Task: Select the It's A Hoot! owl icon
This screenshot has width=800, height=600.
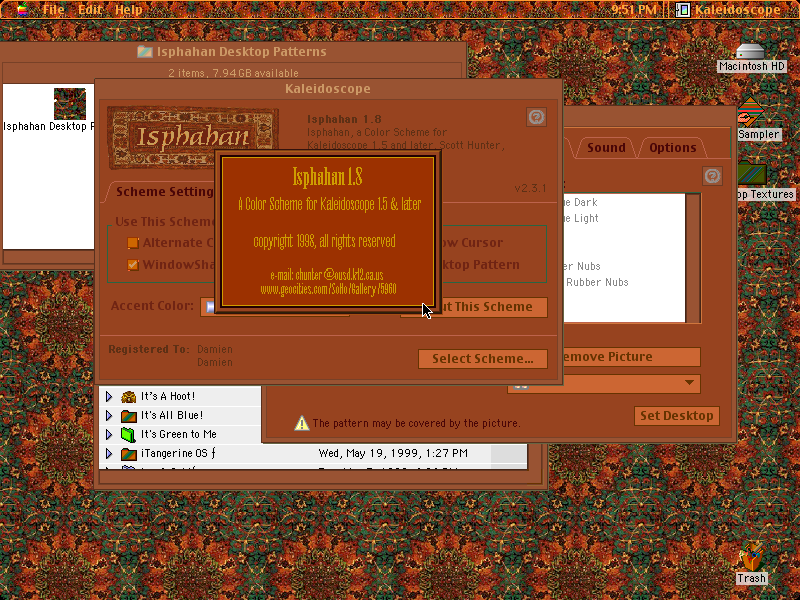Action: coord(129,396)
